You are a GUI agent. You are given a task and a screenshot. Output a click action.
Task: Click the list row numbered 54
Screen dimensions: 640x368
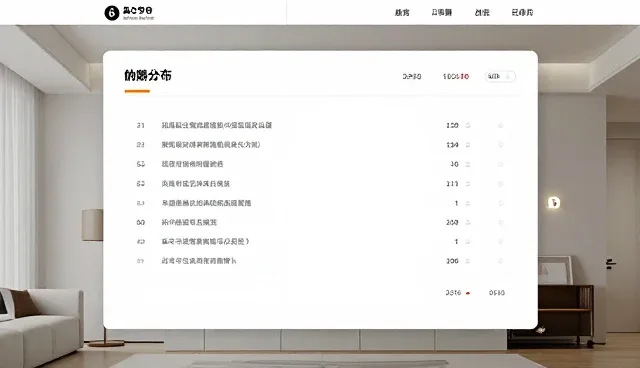tap(320, 164)
